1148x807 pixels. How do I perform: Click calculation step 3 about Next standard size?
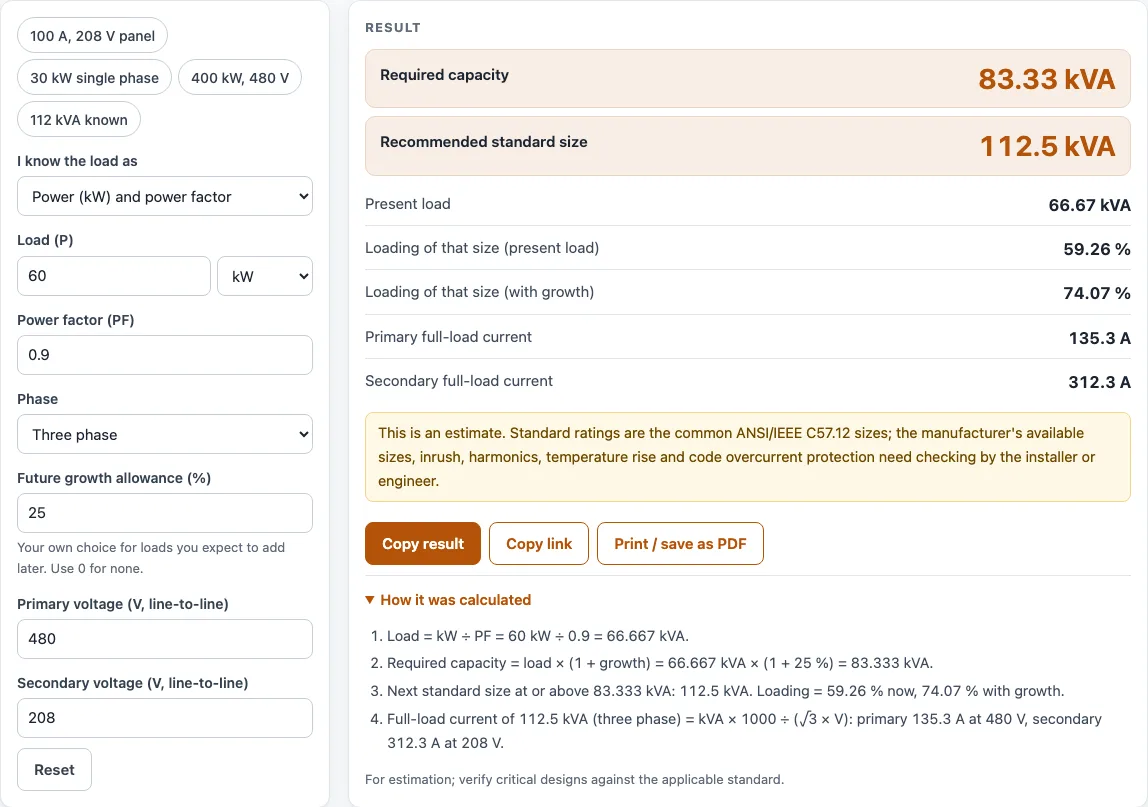(x=726, y=691)
